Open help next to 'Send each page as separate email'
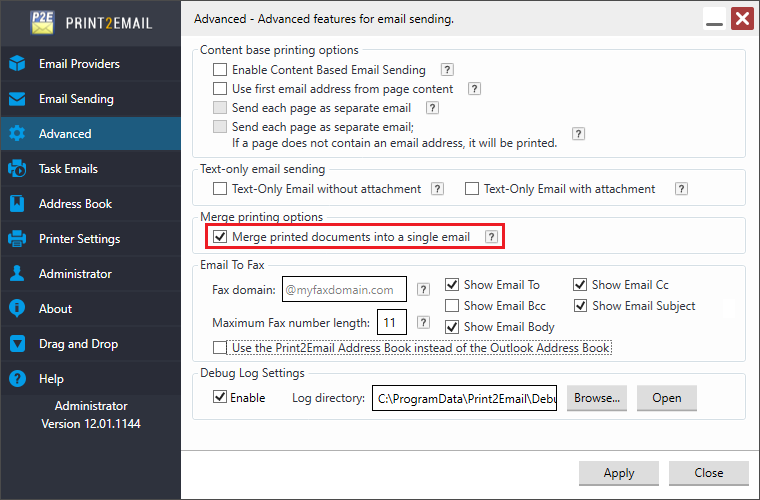 (x=432, y=108)
